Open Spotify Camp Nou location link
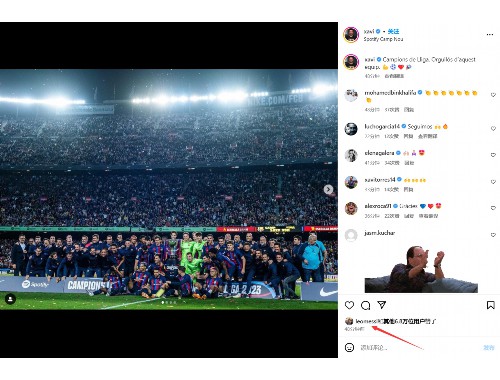This screenshot has width=500, height=380. tap(383, 39)
